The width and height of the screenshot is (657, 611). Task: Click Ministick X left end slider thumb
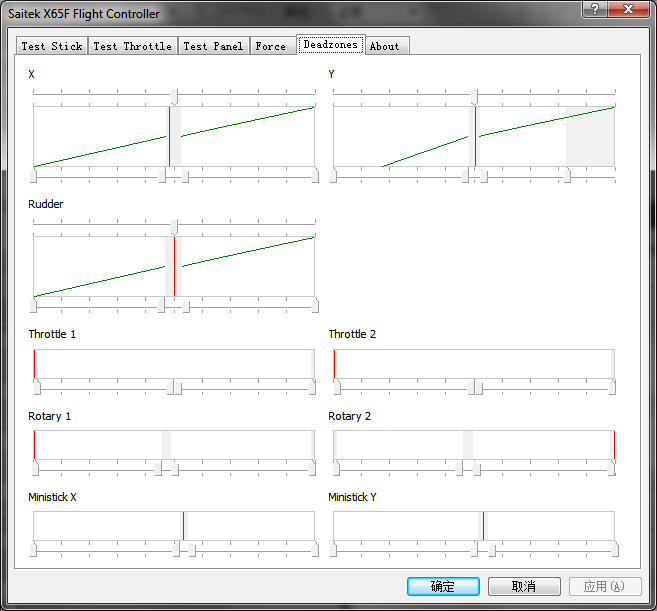(34, 549)
